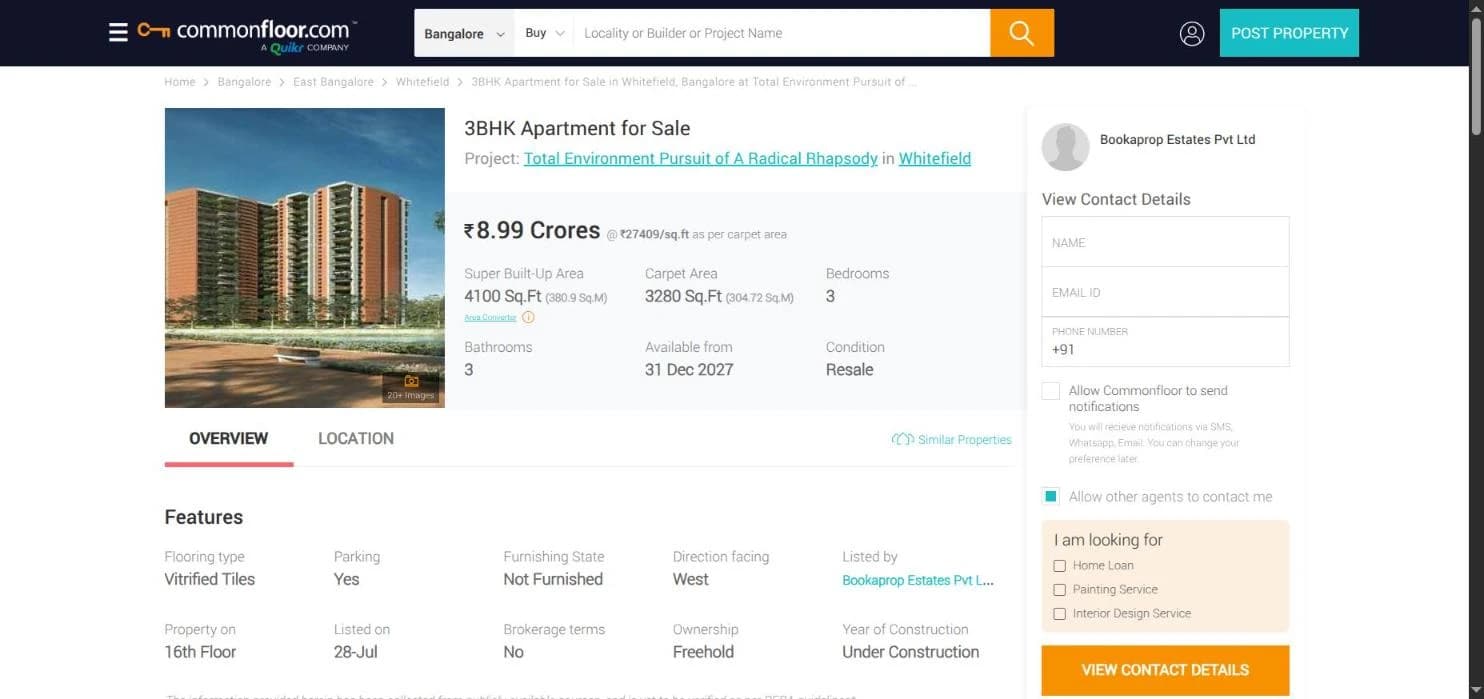1484x699 pixels.
Task: Click the Freehold ownership value
Action: (703, 652)
